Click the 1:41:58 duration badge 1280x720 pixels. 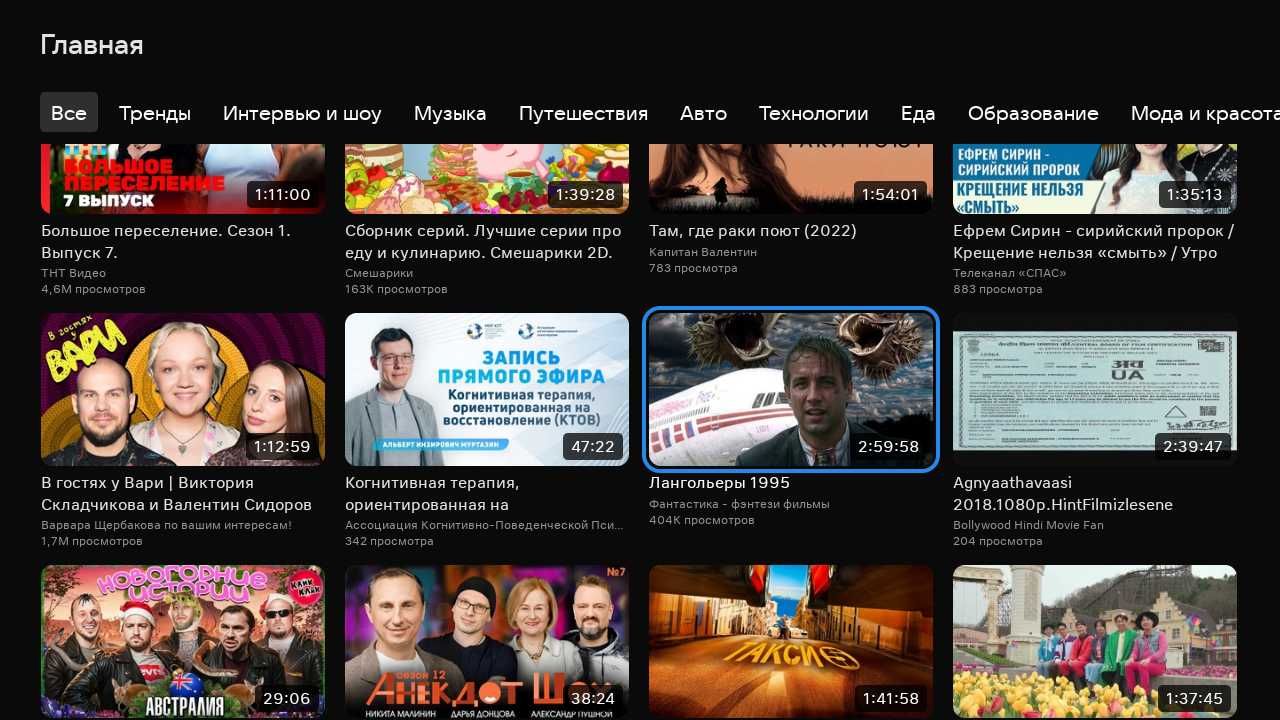[891, 698]
